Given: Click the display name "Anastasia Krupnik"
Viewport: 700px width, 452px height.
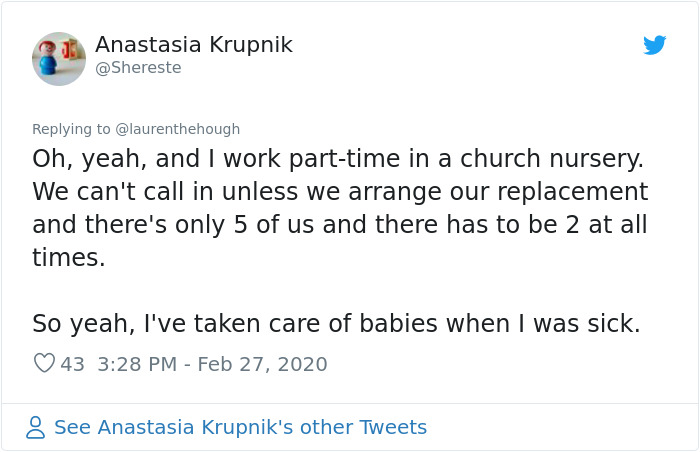Looking at the screenshot, I should (193, 45).
